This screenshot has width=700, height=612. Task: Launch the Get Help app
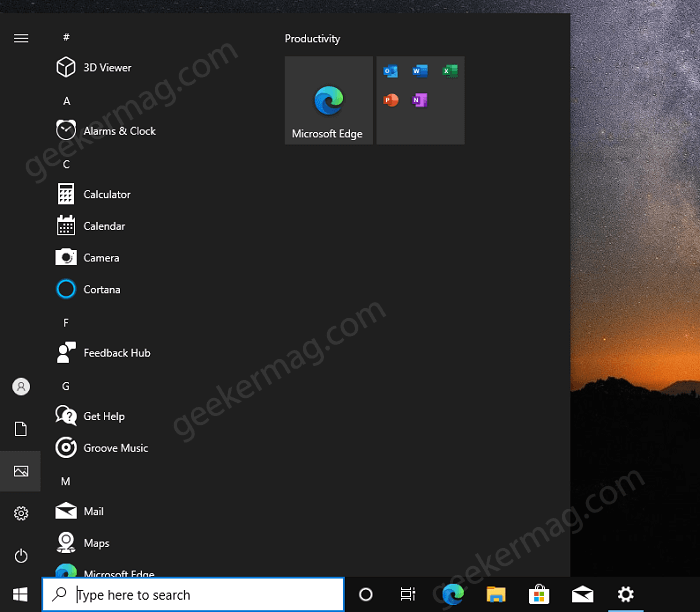click(91, 416)
